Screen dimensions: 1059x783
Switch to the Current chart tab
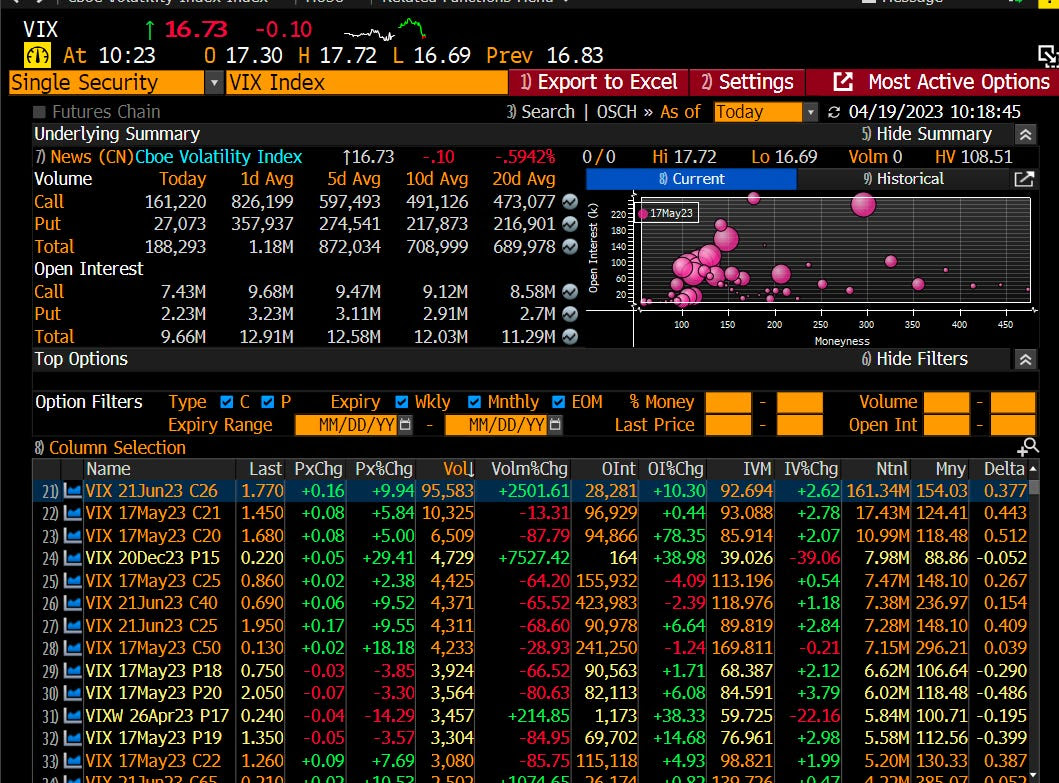click(691, 179)
